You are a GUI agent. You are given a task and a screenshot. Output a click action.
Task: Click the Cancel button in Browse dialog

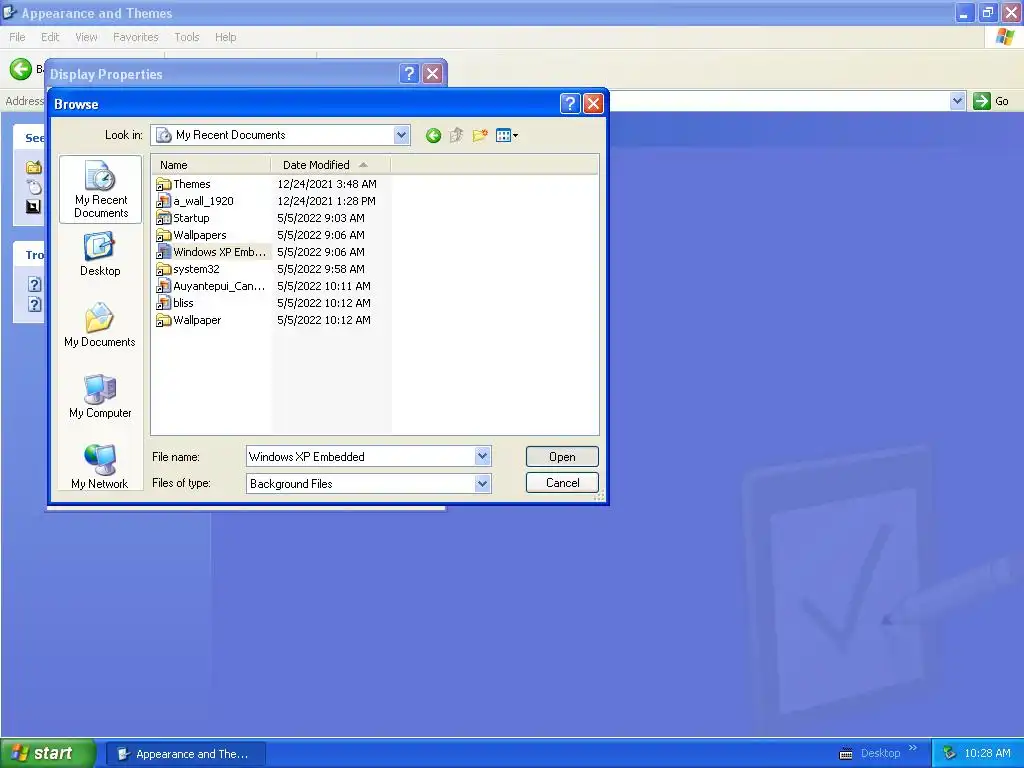(x=562, y=483)
